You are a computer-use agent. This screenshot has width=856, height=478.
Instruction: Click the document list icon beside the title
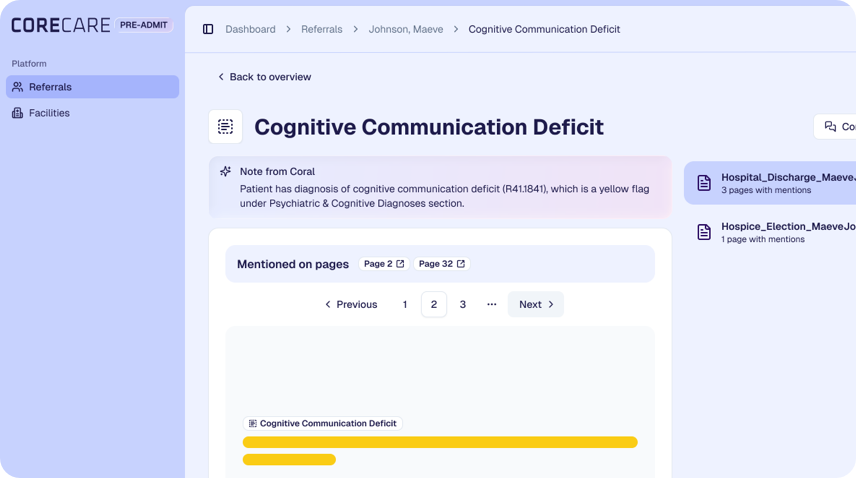coord(225,127)
